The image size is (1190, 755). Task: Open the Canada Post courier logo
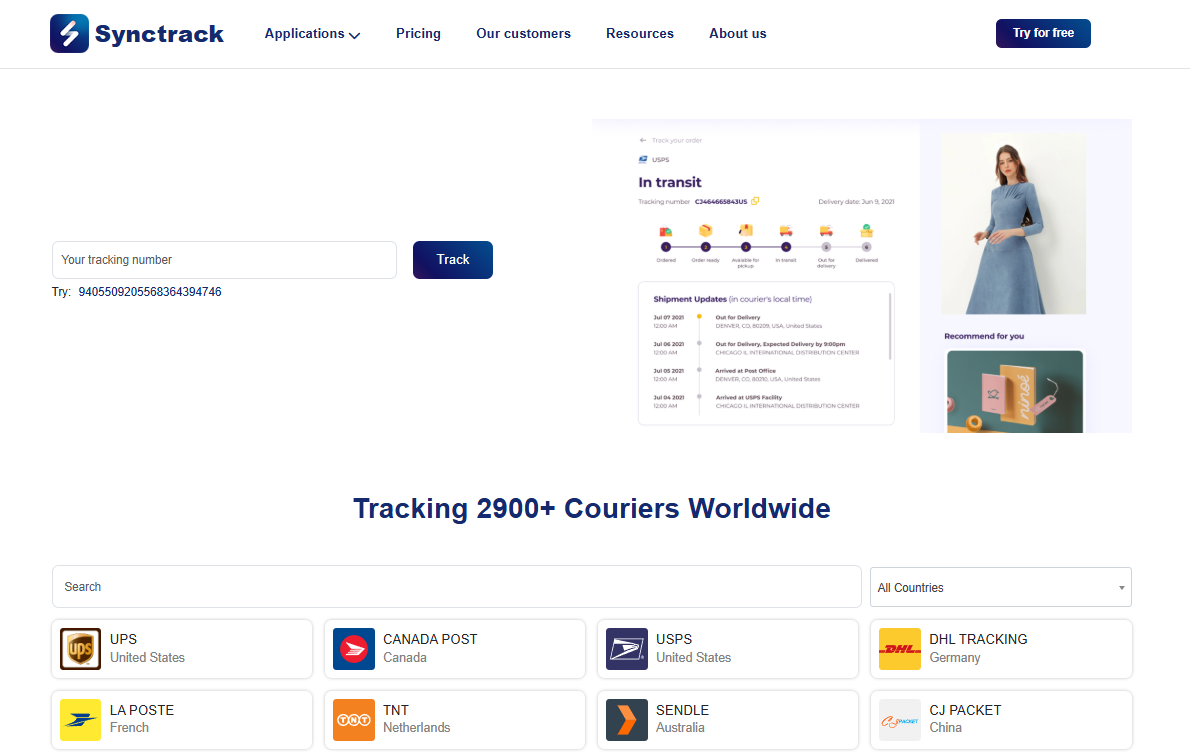tap(354, 649)
